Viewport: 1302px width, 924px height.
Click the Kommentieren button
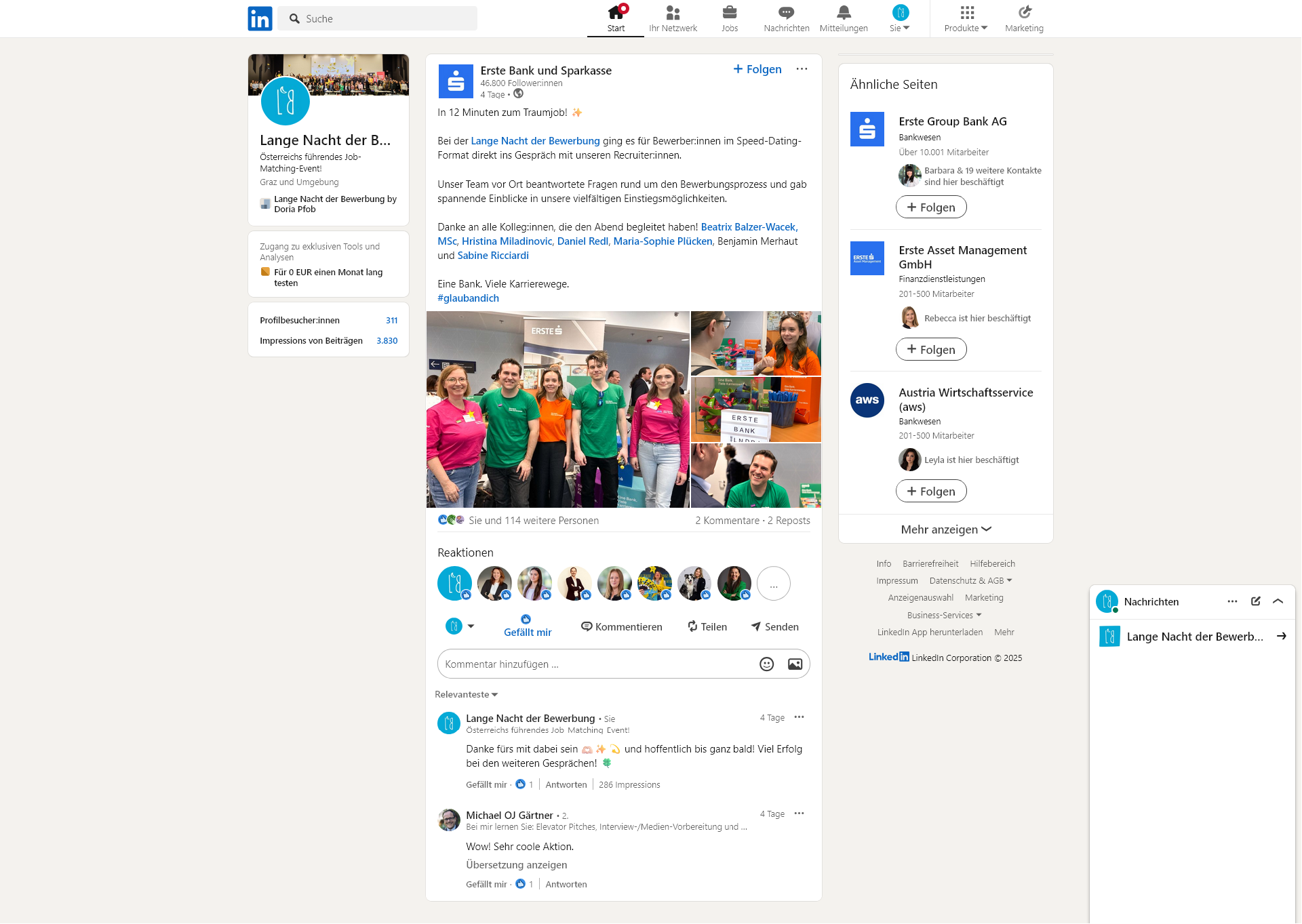622,627
